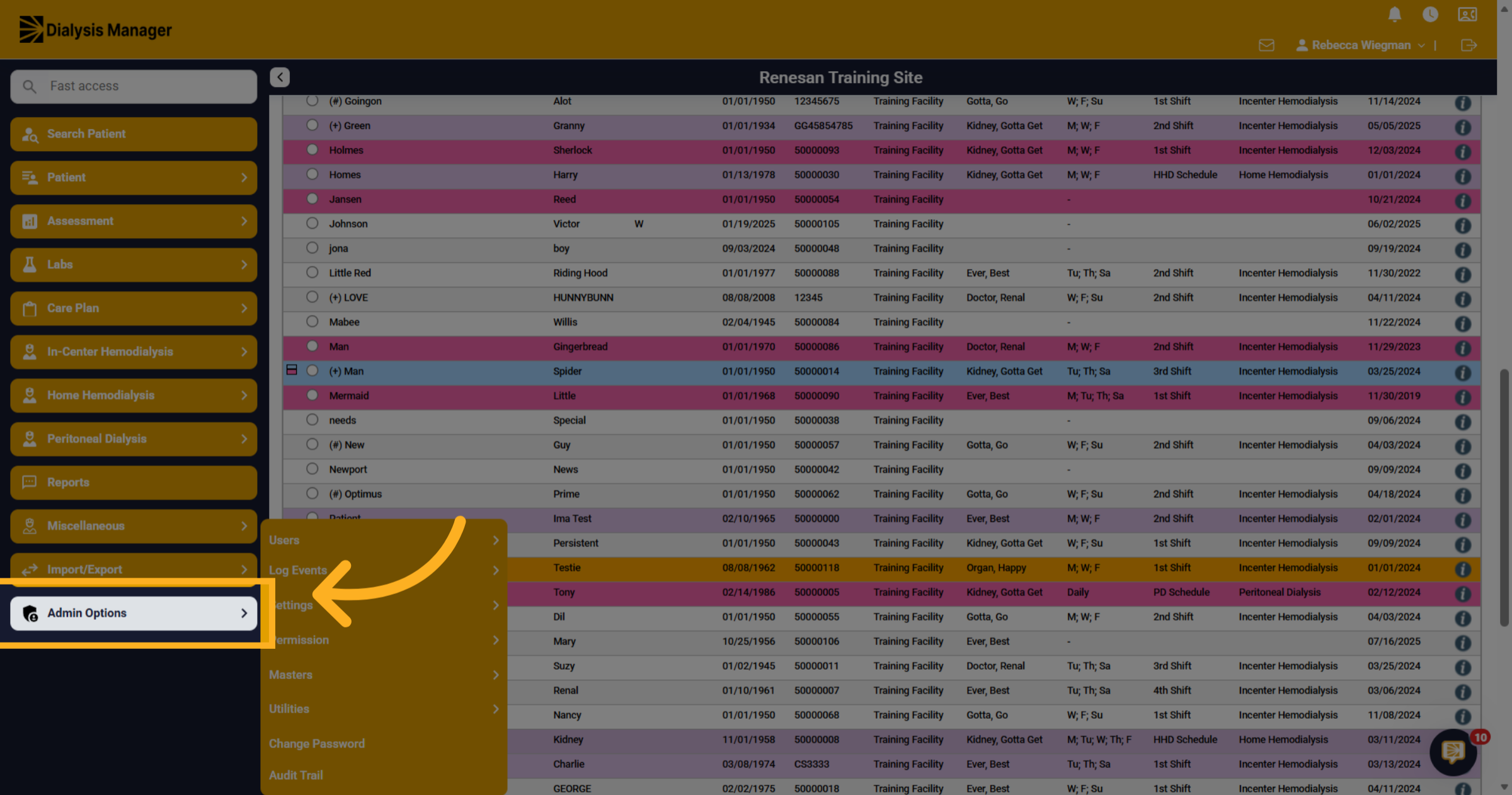This screenshot has height=795, width=1512.
Task: Open Users submenu in Admin Options
Action: pyautogui.click(x=384, y=540)
